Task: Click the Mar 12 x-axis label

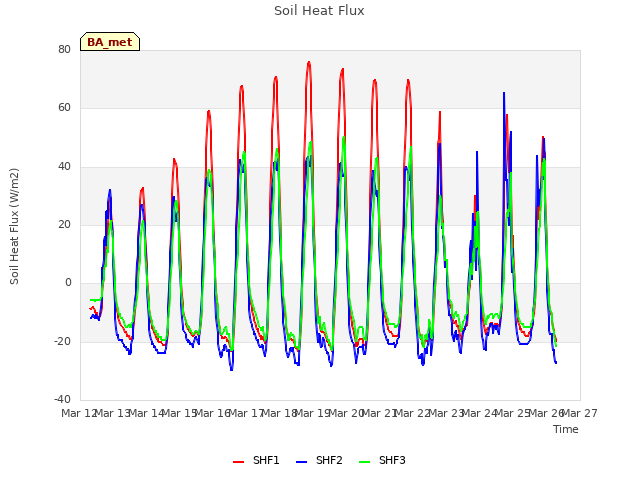Action: (79, 413)
